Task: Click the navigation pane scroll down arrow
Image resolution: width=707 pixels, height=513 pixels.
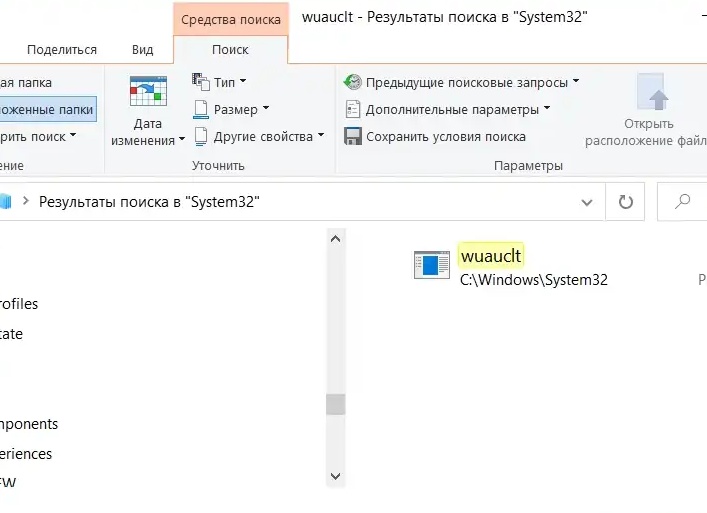Action: (x=335, y=476)
